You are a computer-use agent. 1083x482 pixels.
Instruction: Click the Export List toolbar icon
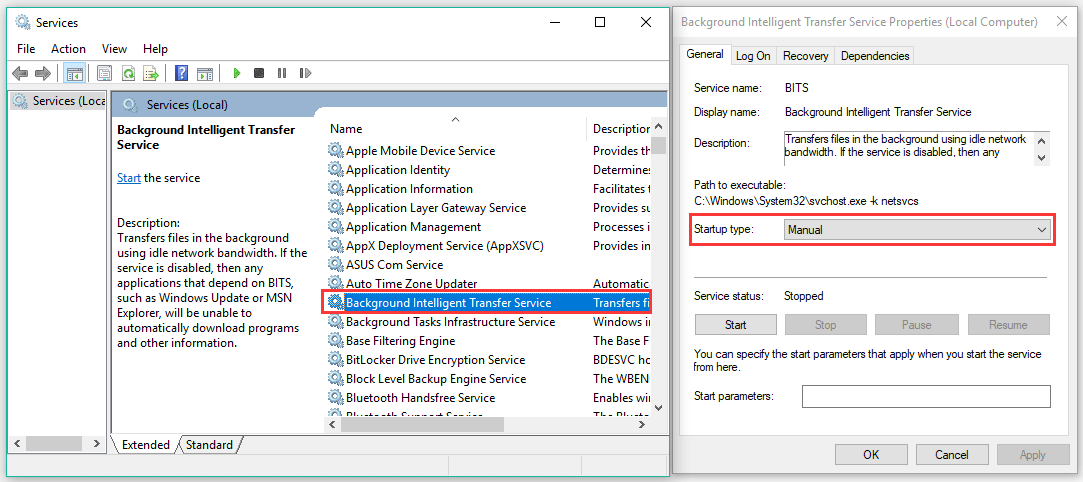coord(151,73)
